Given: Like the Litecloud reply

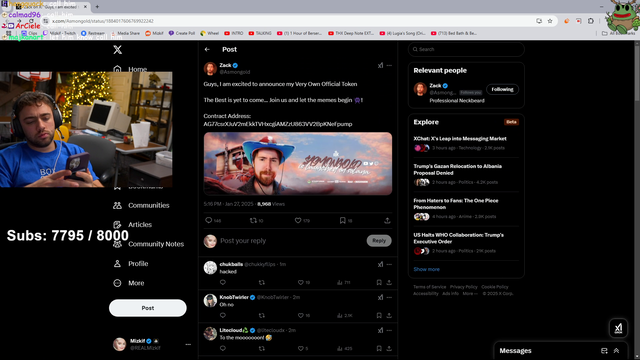Looking at the screenshot, I should pos(300,349).
